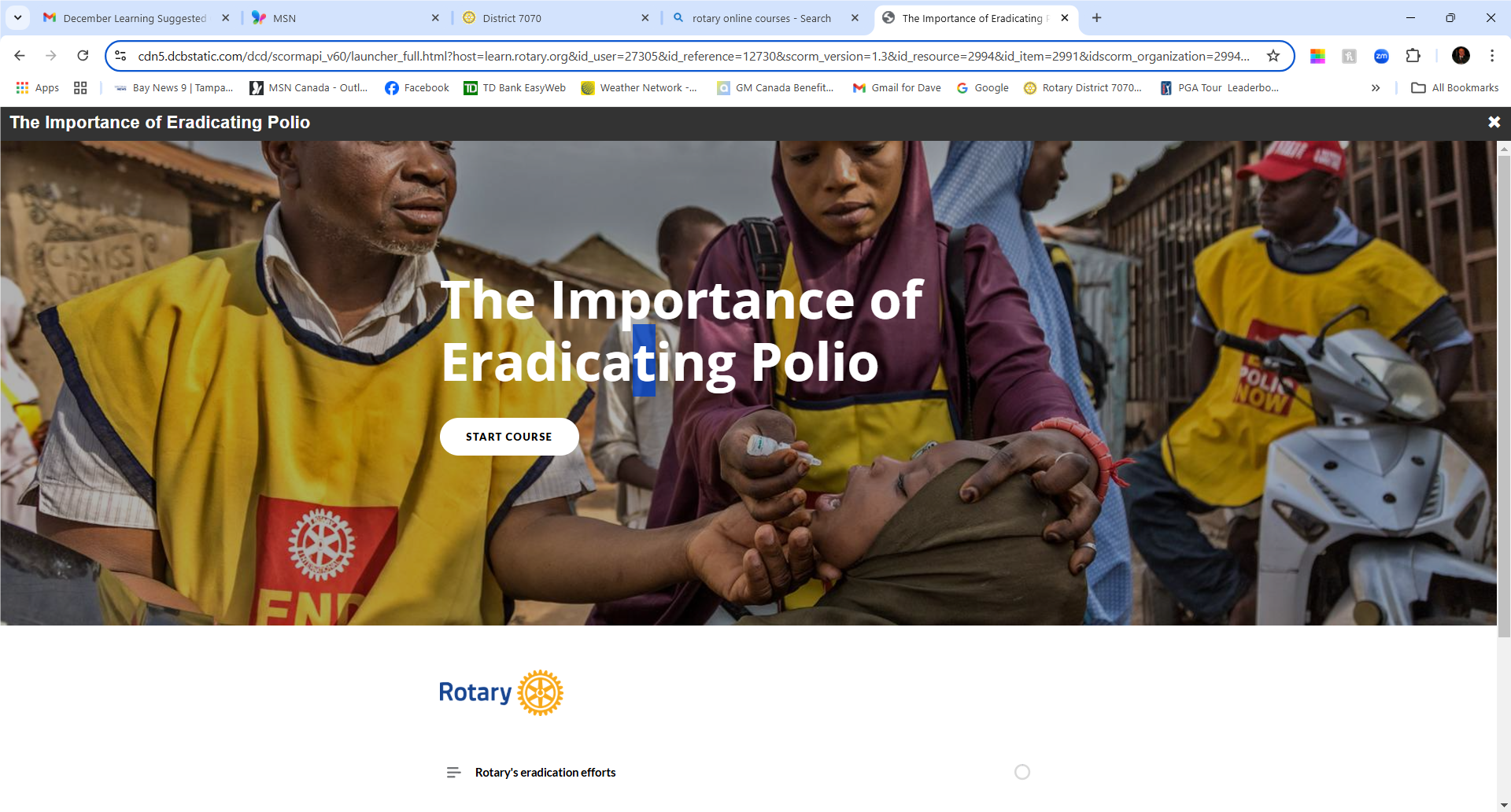
Task: Open the Chrome three-dot menu
Action: (1492, 56)
